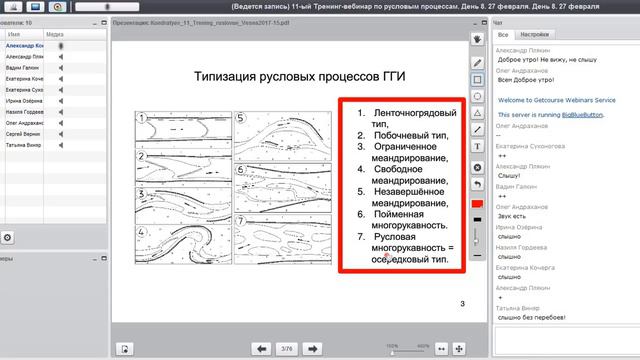
Task: Click the slide title Типизация русловых процессов ГГИ
Action: tap(300, 76)
